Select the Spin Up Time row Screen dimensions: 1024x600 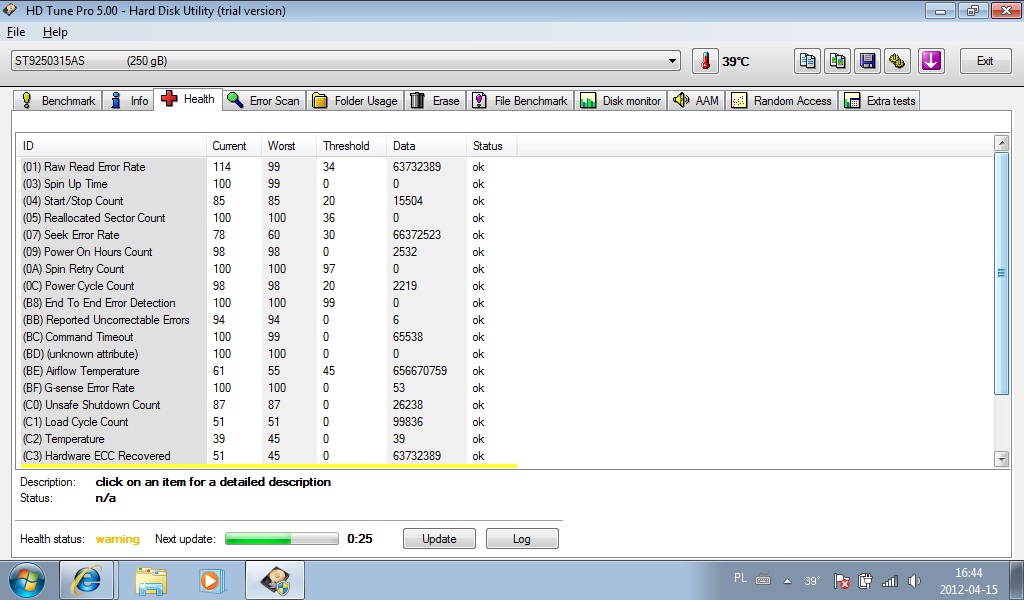(268, 184)
